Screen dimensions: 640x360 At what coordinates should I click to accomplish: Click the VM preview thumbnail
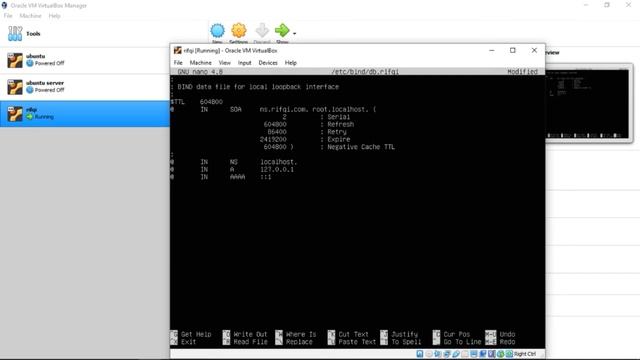tap(588, 103)
